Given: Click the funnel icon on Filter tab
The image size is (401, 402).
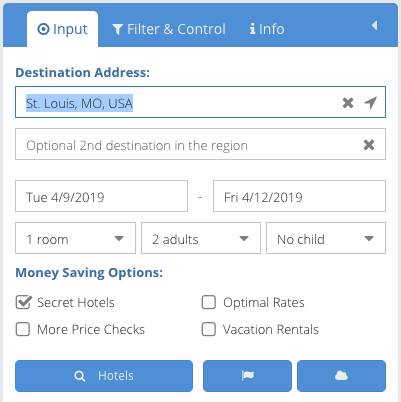Looking at the screenshot, I should pos(118,29).
